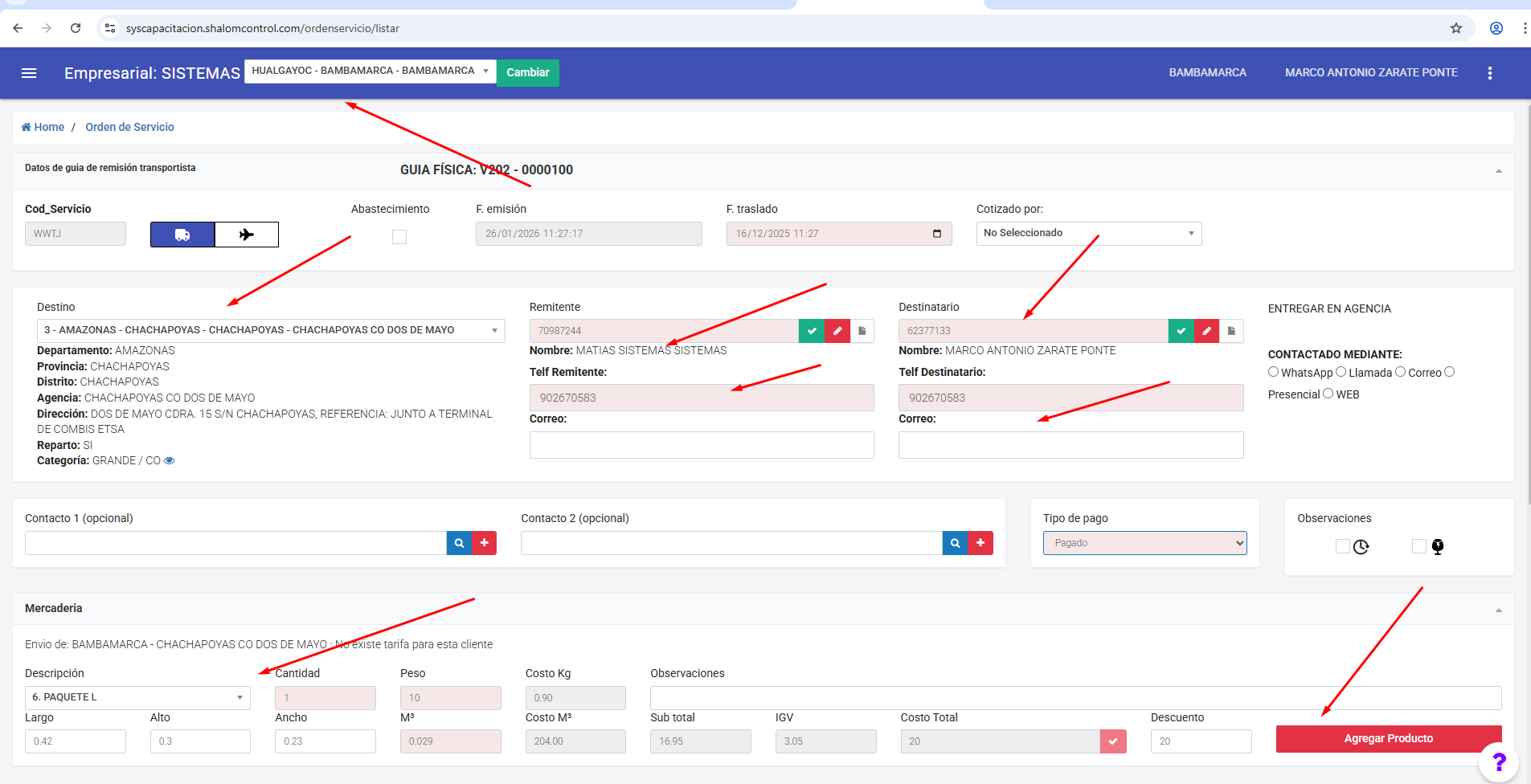1531x784 pixels.
Task: Toggle the Abastecimiento checkbox
Action: (399, 237)
